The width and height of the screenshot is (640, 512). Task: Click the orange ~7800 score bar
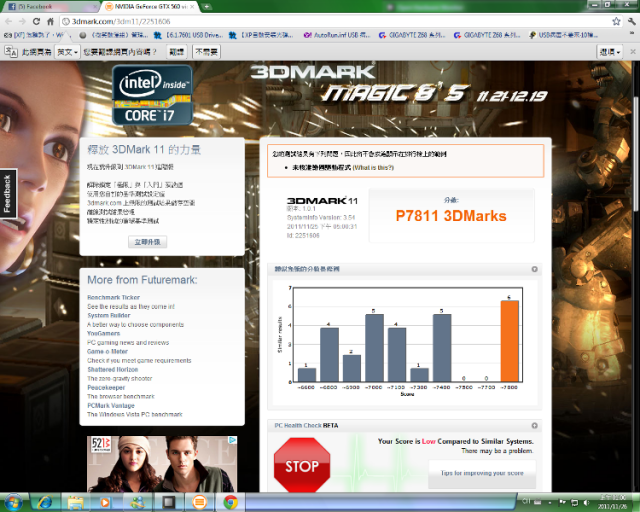pos(509,341)
